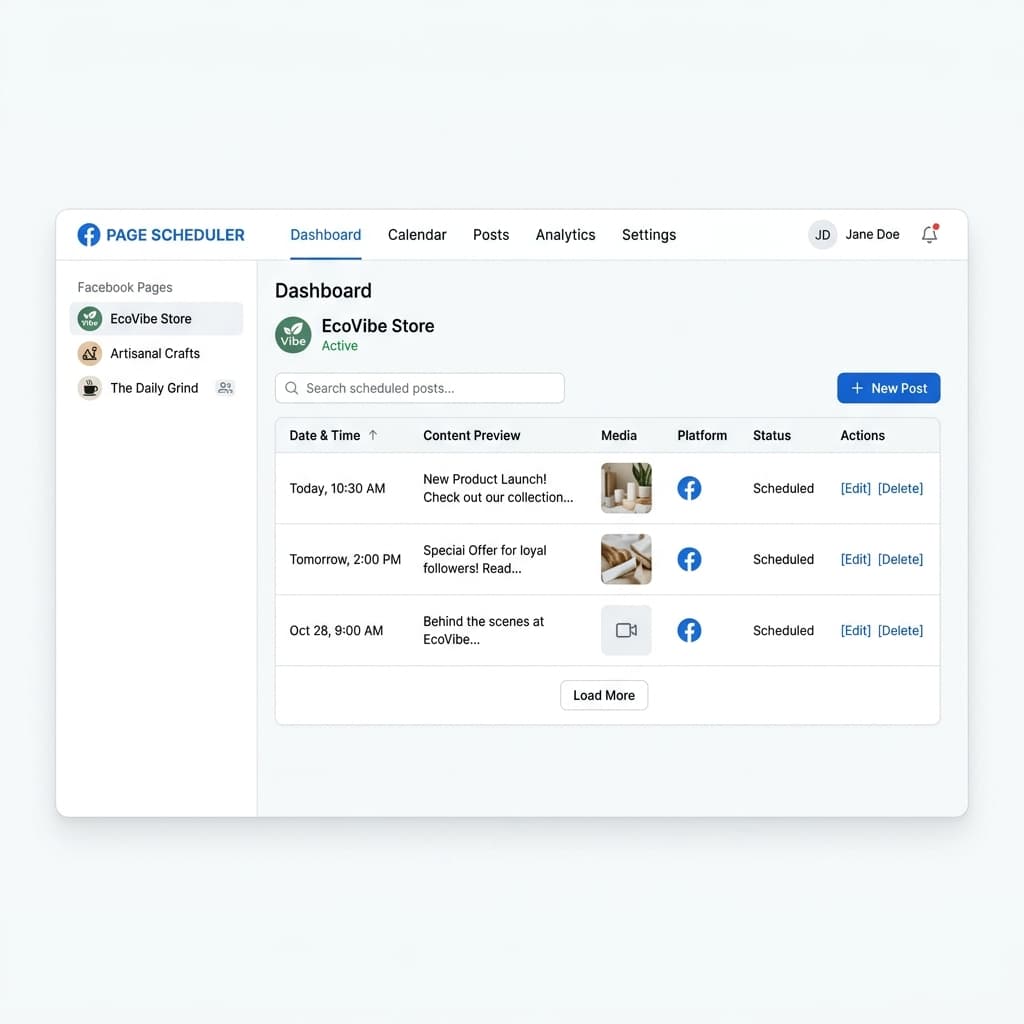Edit the Special Offer post

[x=856, y=559]
